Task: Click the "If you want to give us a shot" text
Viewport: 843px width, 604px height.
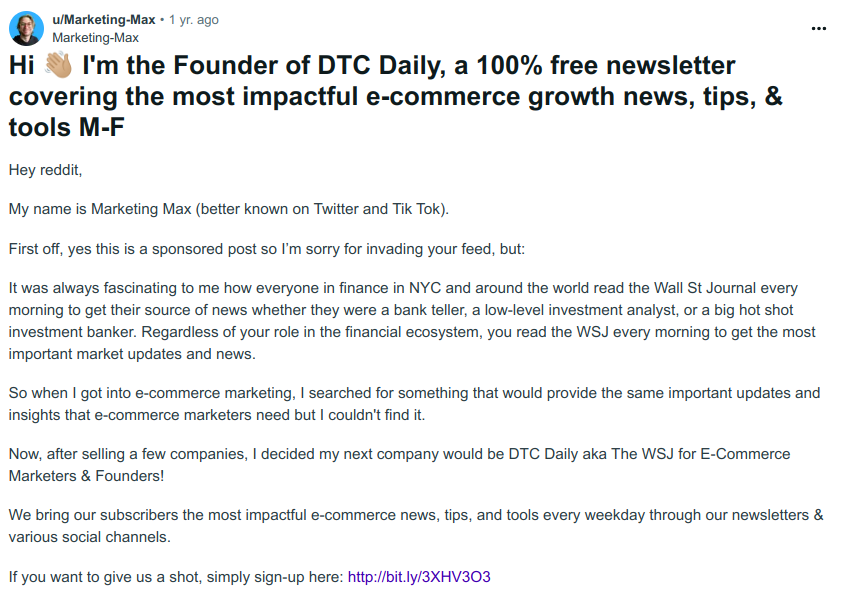Action: (175, 577)
